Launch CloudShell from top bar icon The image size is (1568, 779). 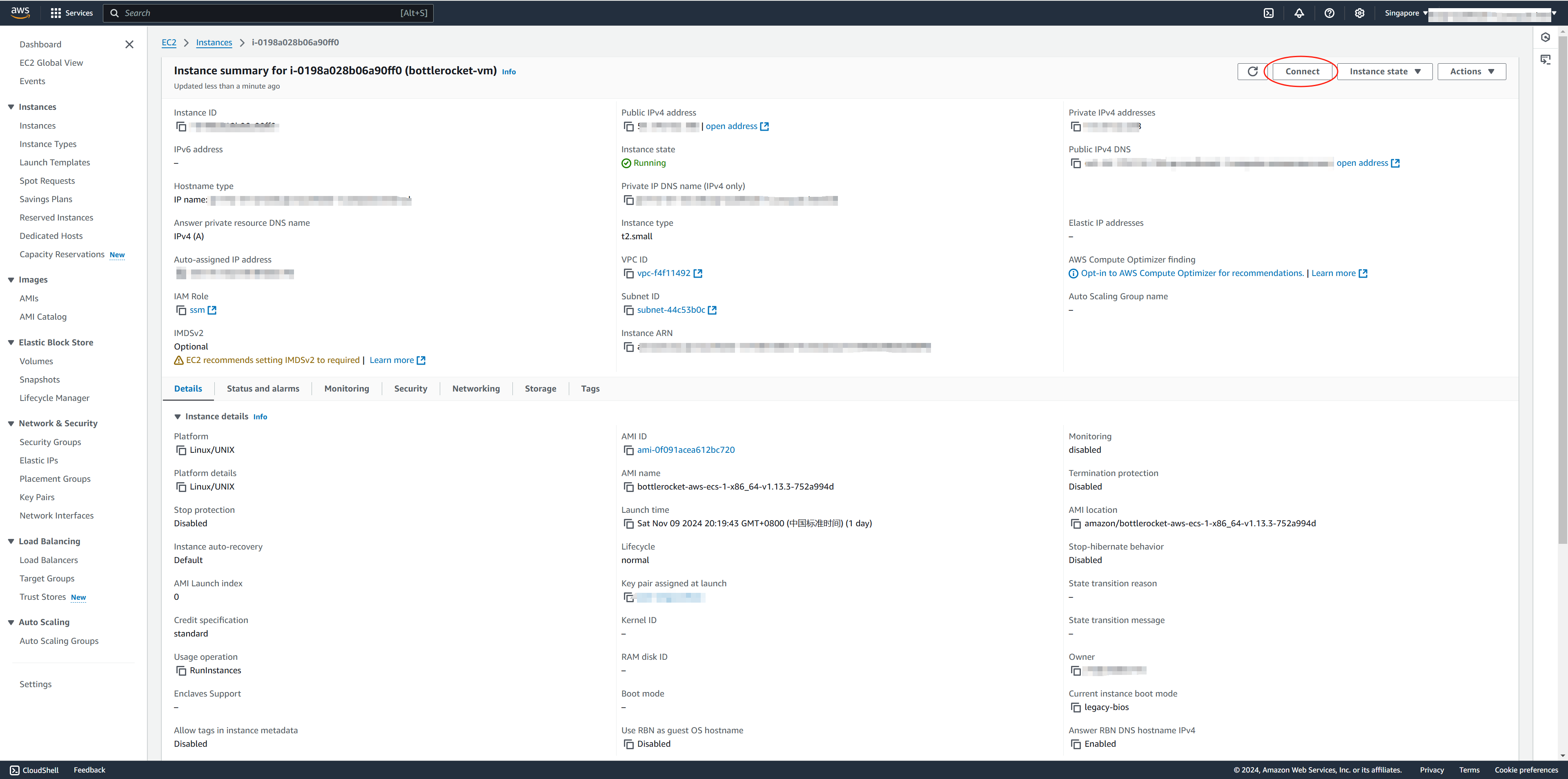[1269, 13]
